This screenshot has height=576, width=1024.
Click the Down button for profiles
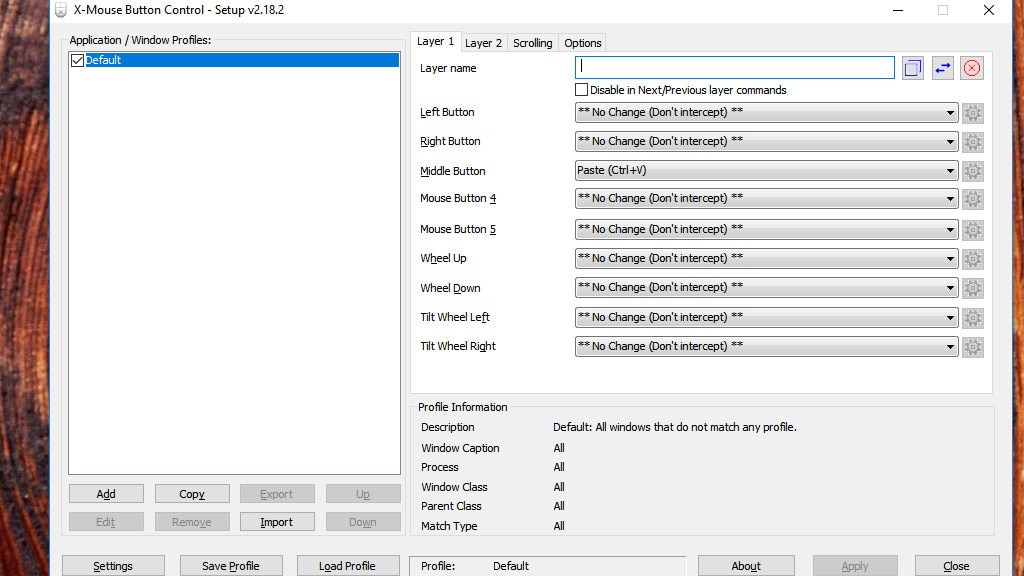[363, 522]
